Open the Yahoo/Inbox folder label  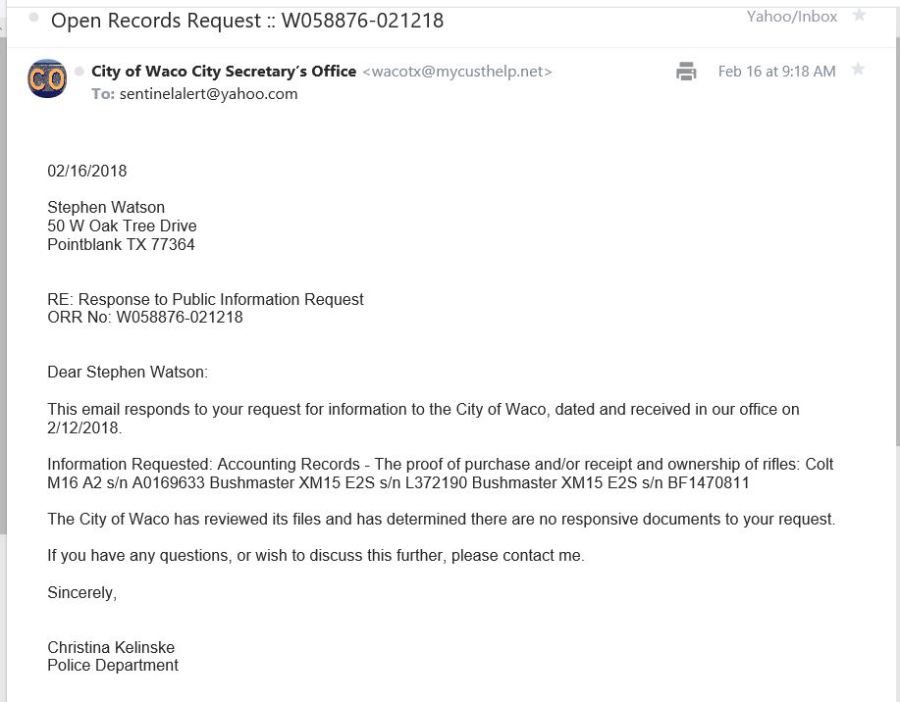791,17
